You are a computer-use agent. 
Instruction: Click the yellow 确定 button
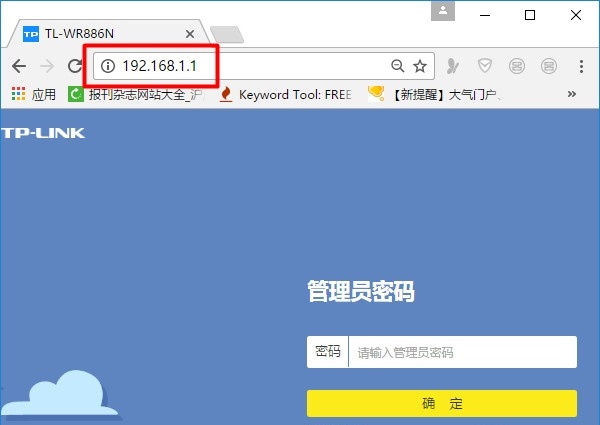[x=442, y=404]
